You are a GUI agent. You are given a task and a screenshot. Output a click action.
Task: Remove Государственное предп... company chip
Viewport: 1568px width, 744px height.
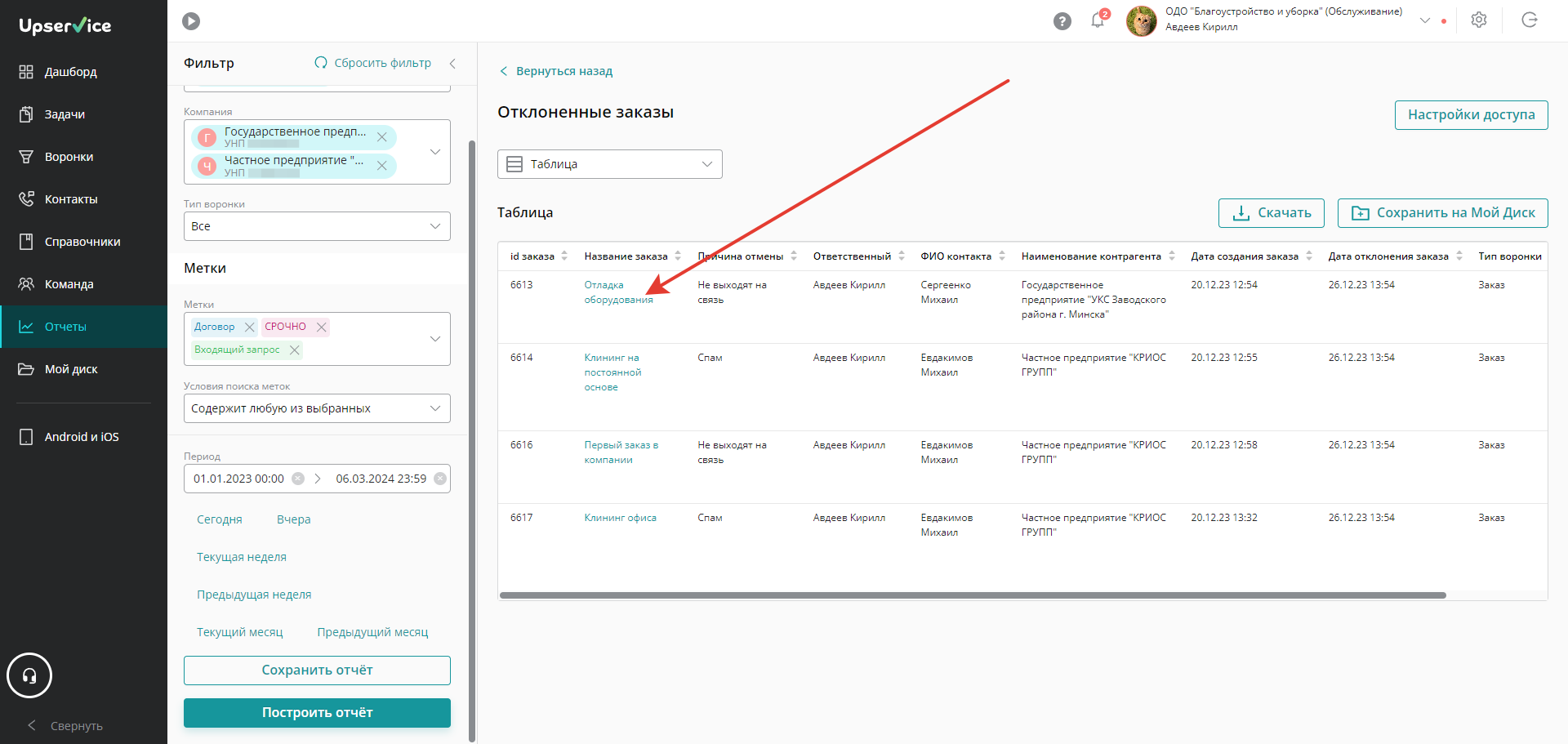(x=381, y=137)
